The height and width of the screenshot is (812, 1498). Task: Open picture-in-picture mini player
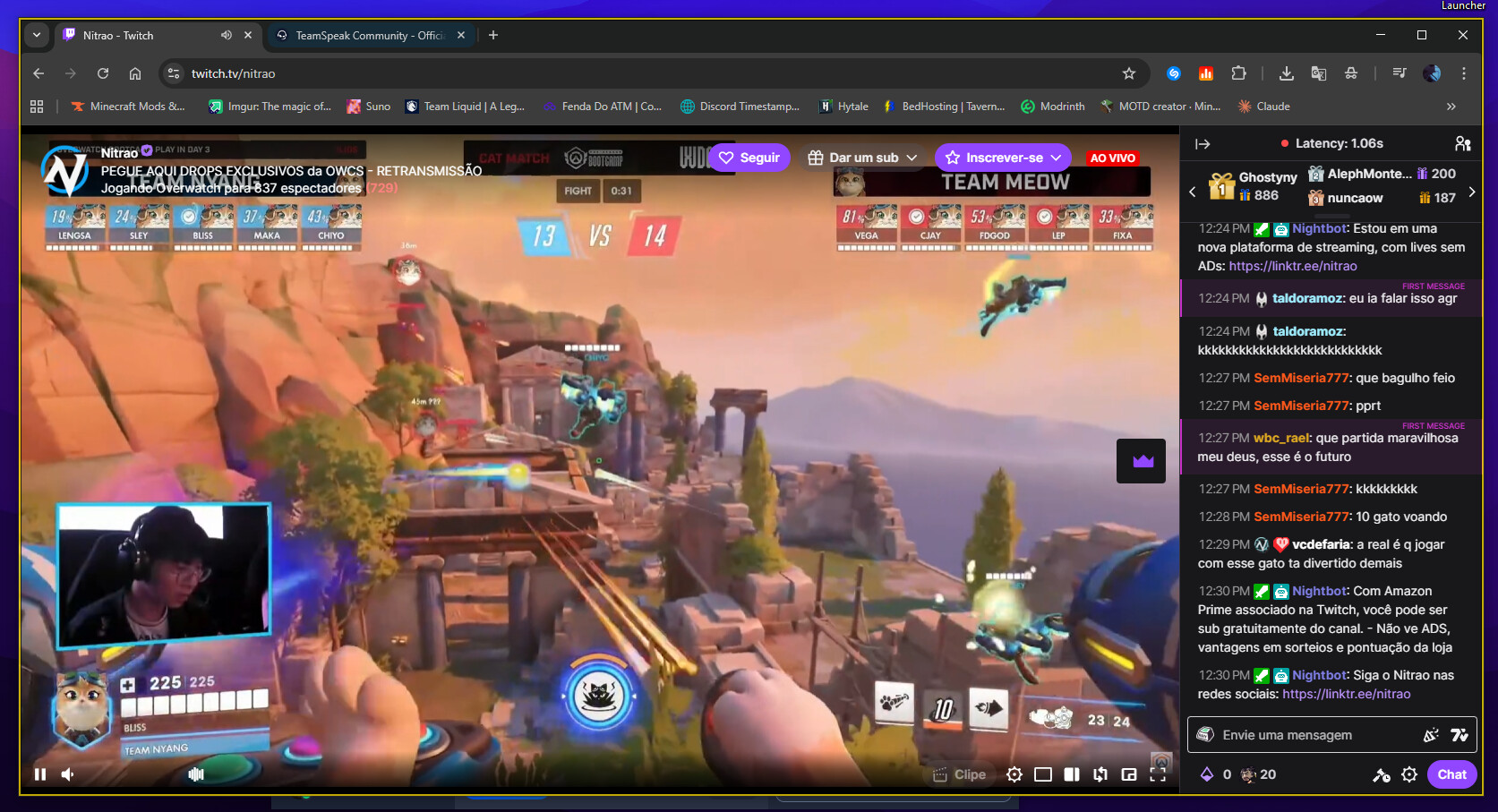(1129, 774)
